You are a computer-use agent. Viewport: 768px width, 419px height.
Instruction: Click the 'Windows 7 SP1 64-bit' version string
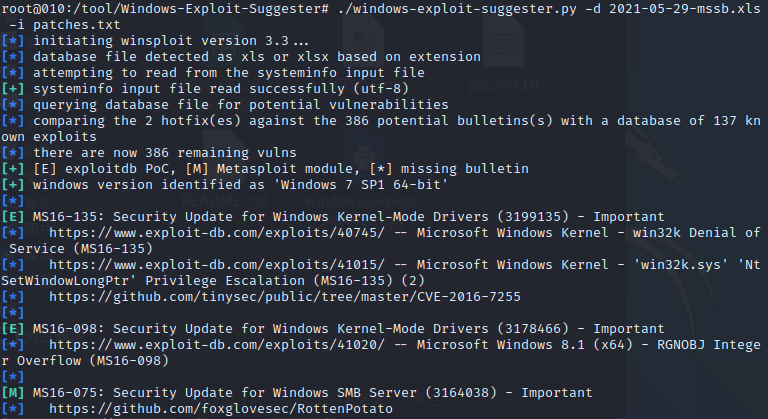(x=364, y=185)
